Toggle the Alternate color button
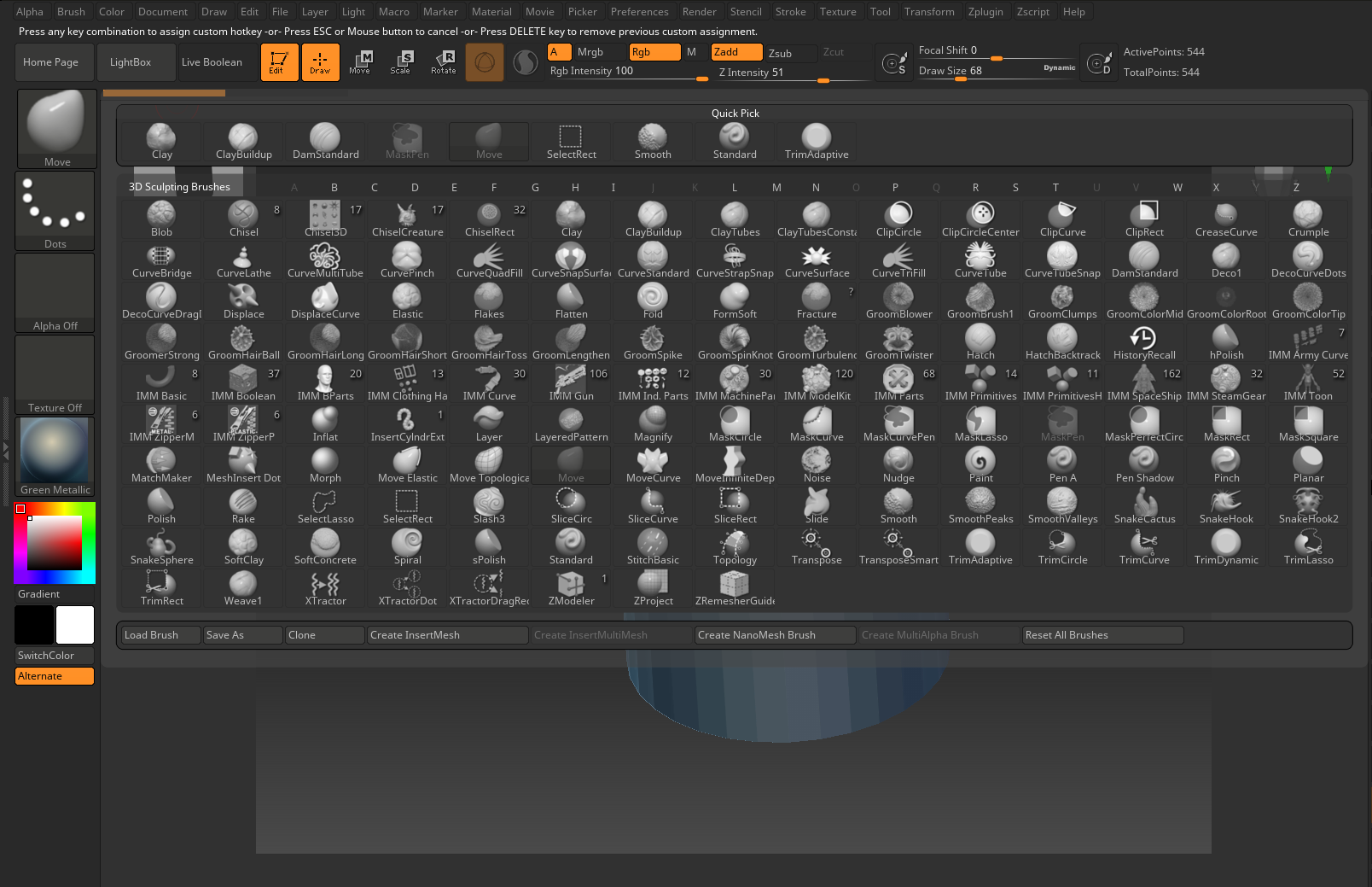 pos(55,676)
